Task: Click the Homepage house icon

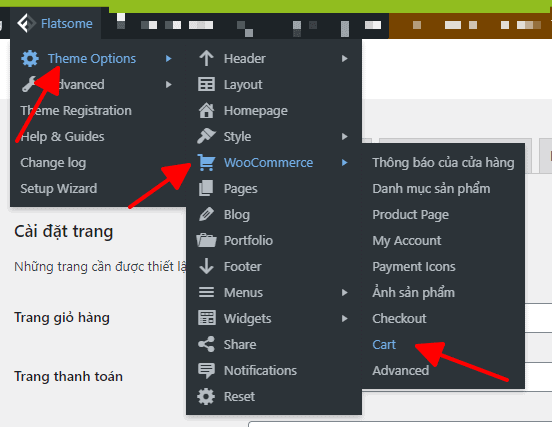Action: (206, 111)
